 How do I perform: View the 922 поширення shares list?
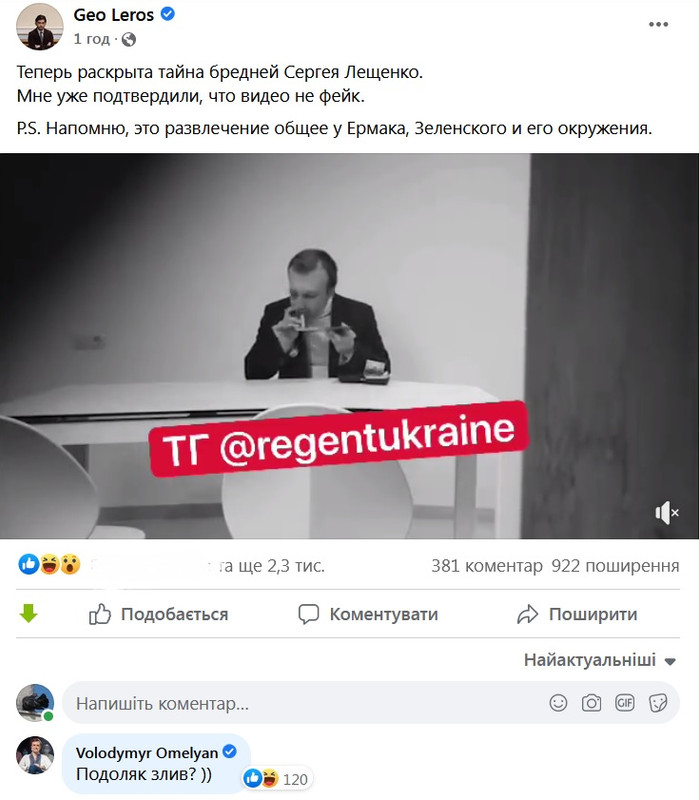coord(615,566)
